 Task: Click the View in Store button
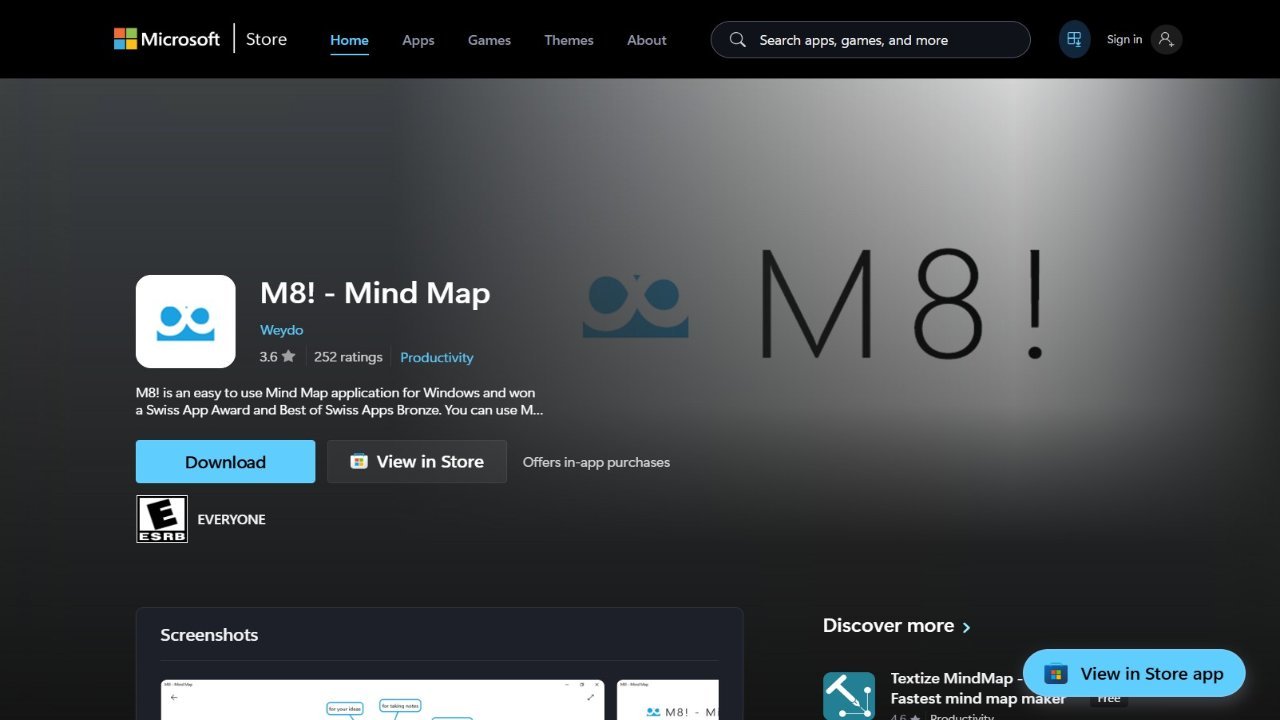(417, 462)
